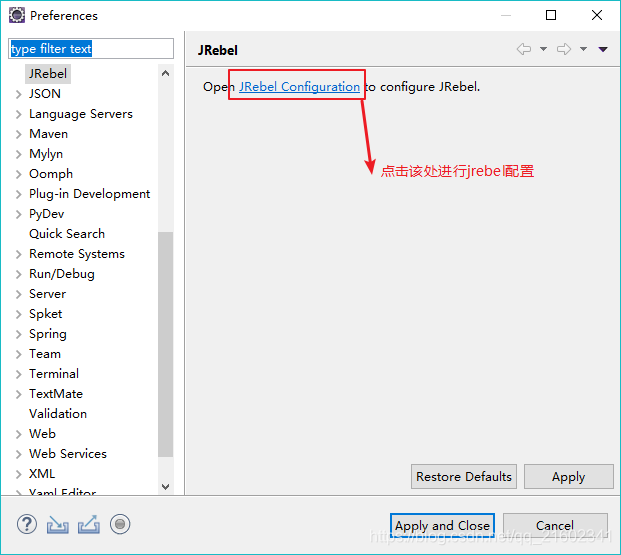The height and width of the screenshot is (555, 621).
Task: Expand the XML node
Action: pos(18,474)
